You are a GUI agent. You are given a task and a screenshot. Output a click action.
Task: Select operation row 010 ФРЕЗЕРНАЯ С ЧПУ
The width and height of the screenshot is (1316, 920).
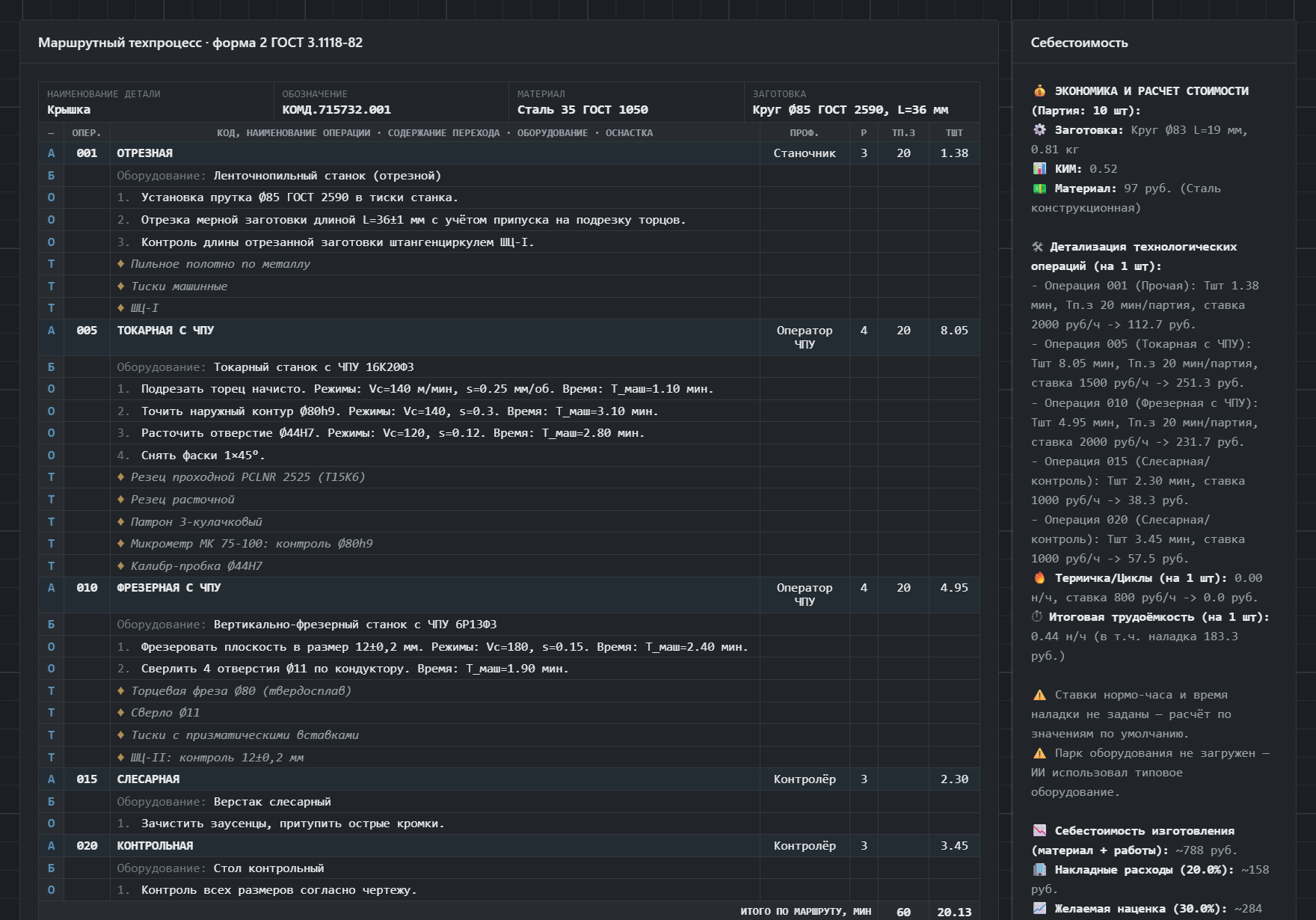coord(509,595)
